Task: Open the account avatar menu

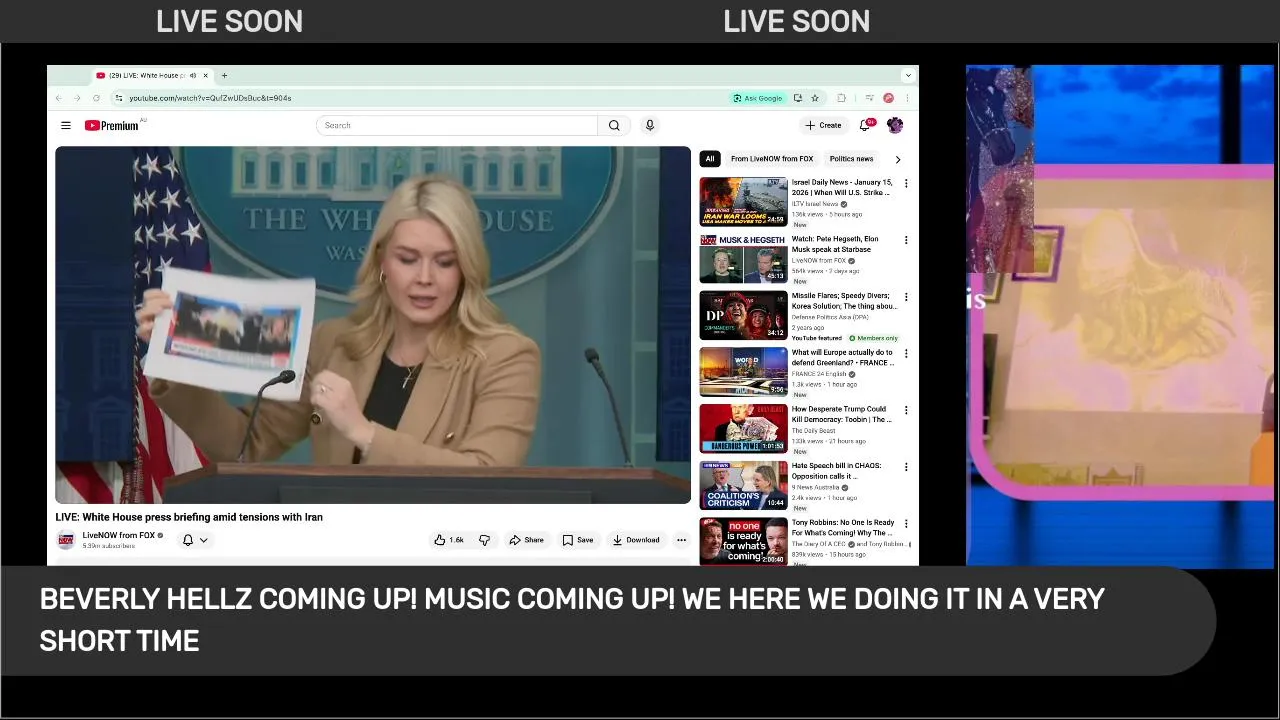Action: click(895, 125)
